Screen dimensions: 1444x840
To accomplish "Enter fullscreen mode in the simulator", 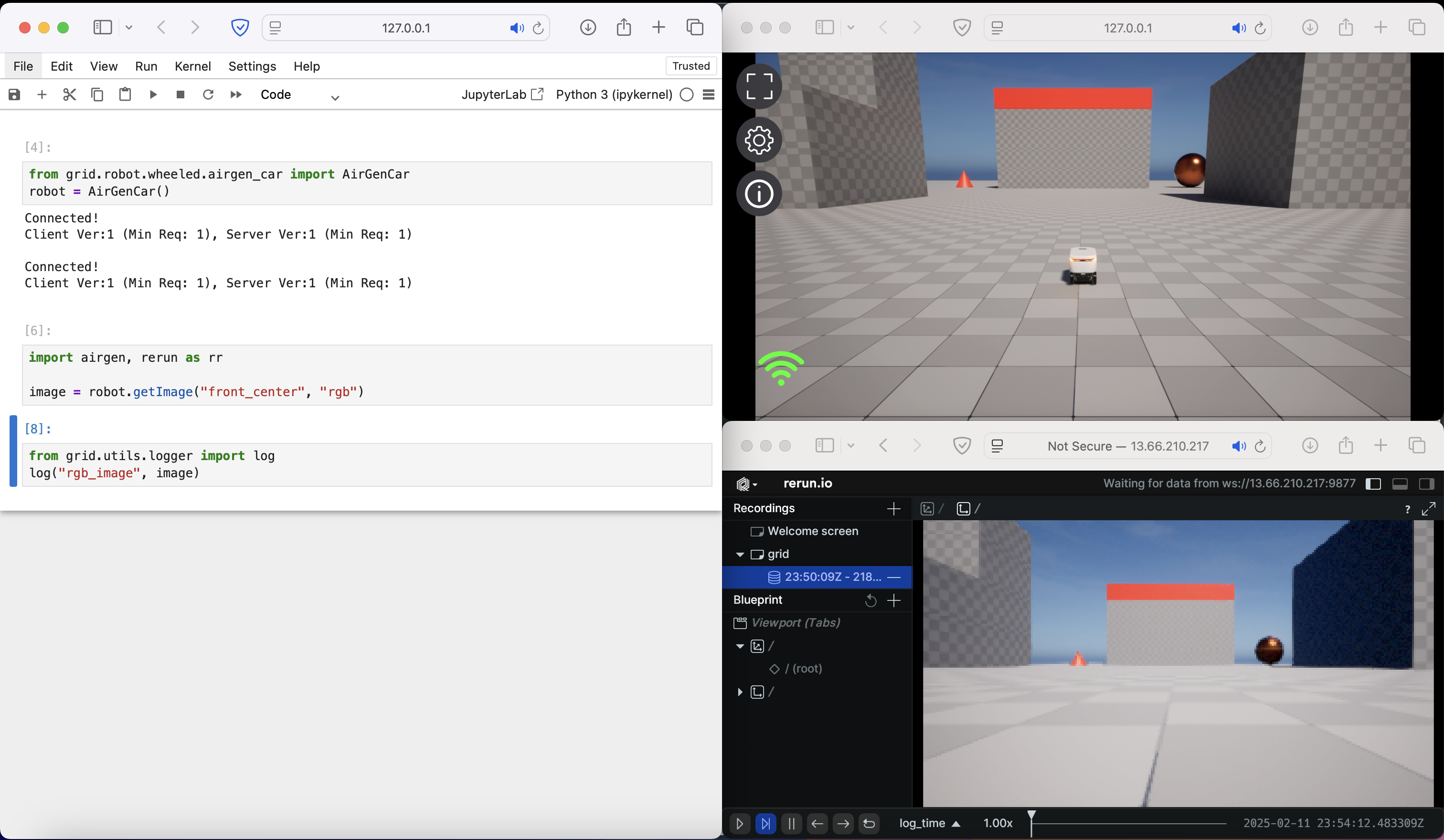I will (759, 86).
